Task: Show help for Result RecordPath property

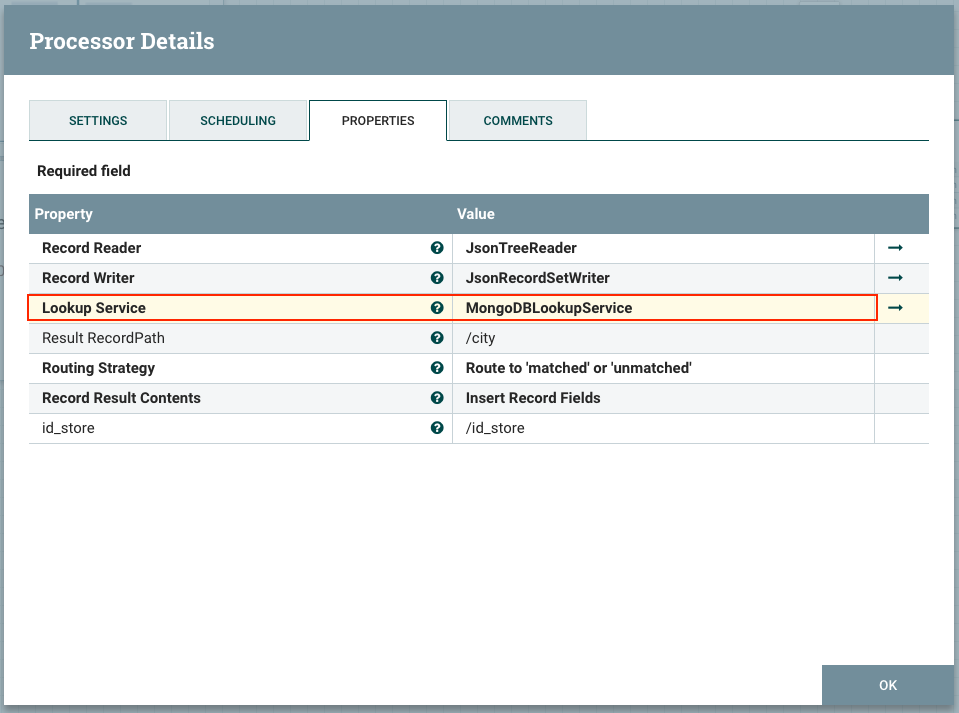Action: point(437,338)
